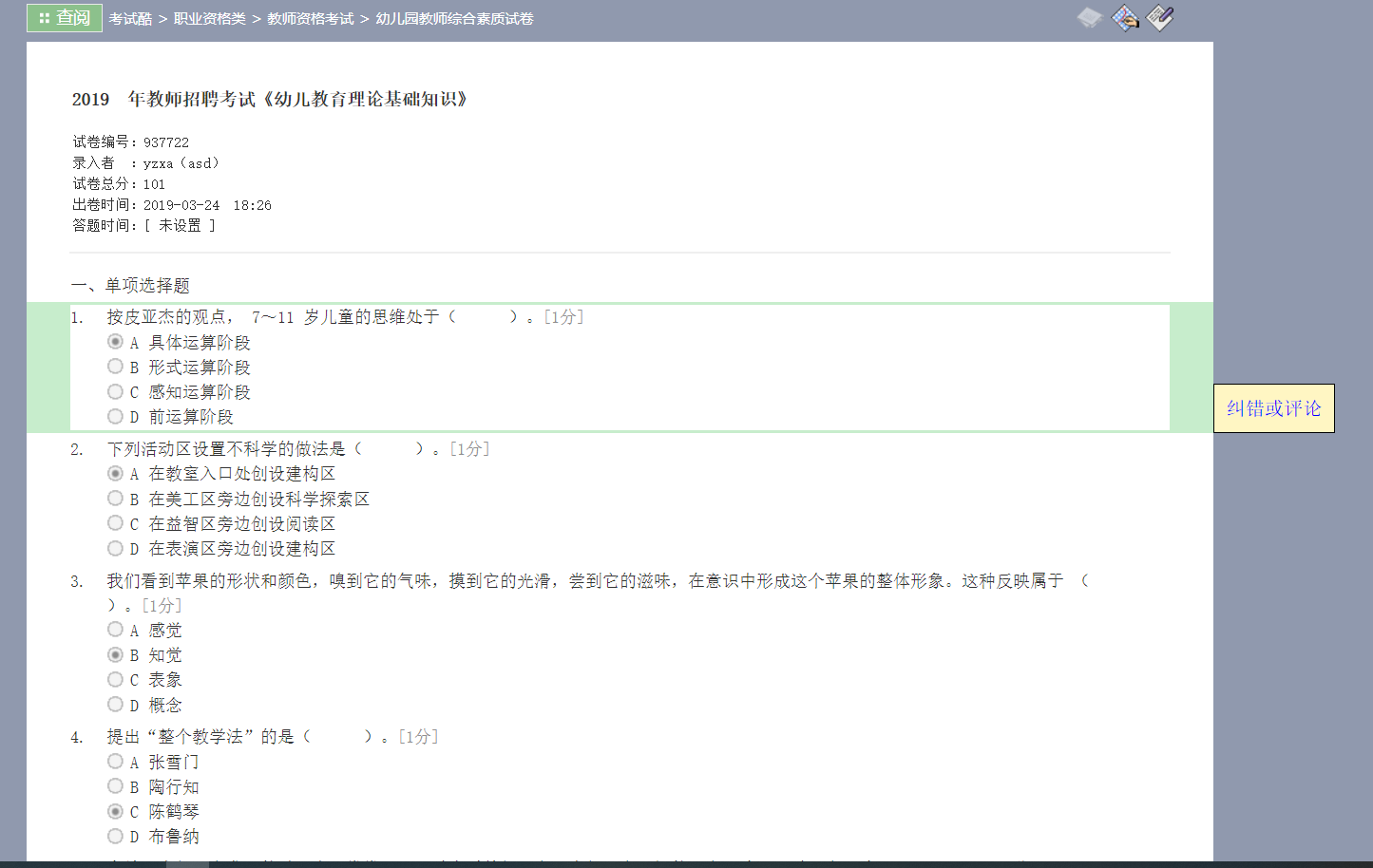Open the 考试酷 breadcrumb link
1373x868 pixels.
coord(130,19)
